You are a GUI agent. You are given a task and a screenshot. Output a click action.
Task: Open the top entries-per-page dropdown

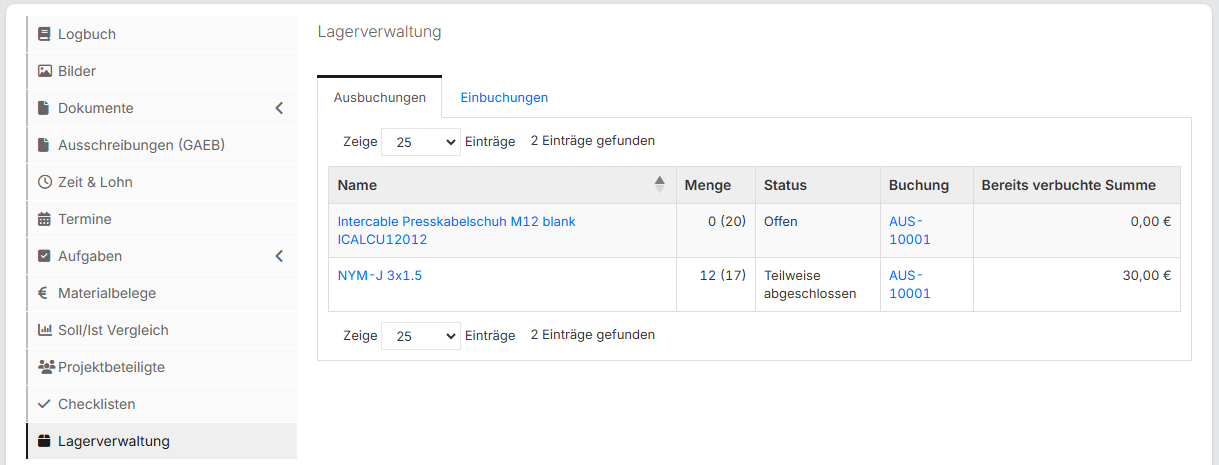coord(420,142)
